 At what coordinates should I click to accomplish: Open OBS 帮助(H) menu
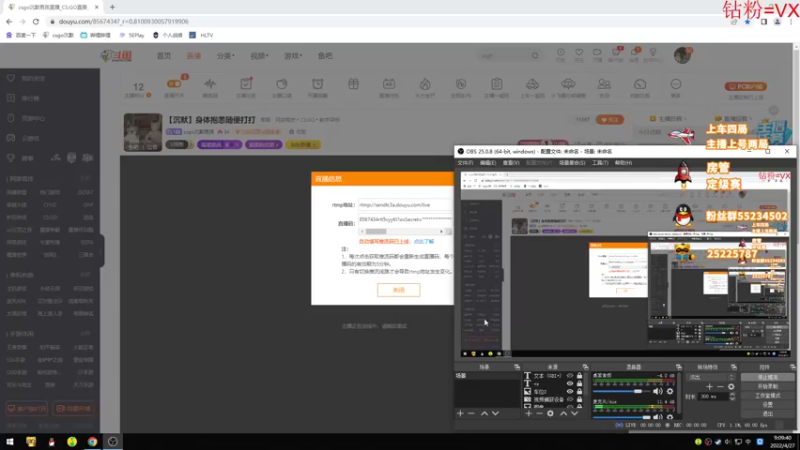[x=623, y=163]
